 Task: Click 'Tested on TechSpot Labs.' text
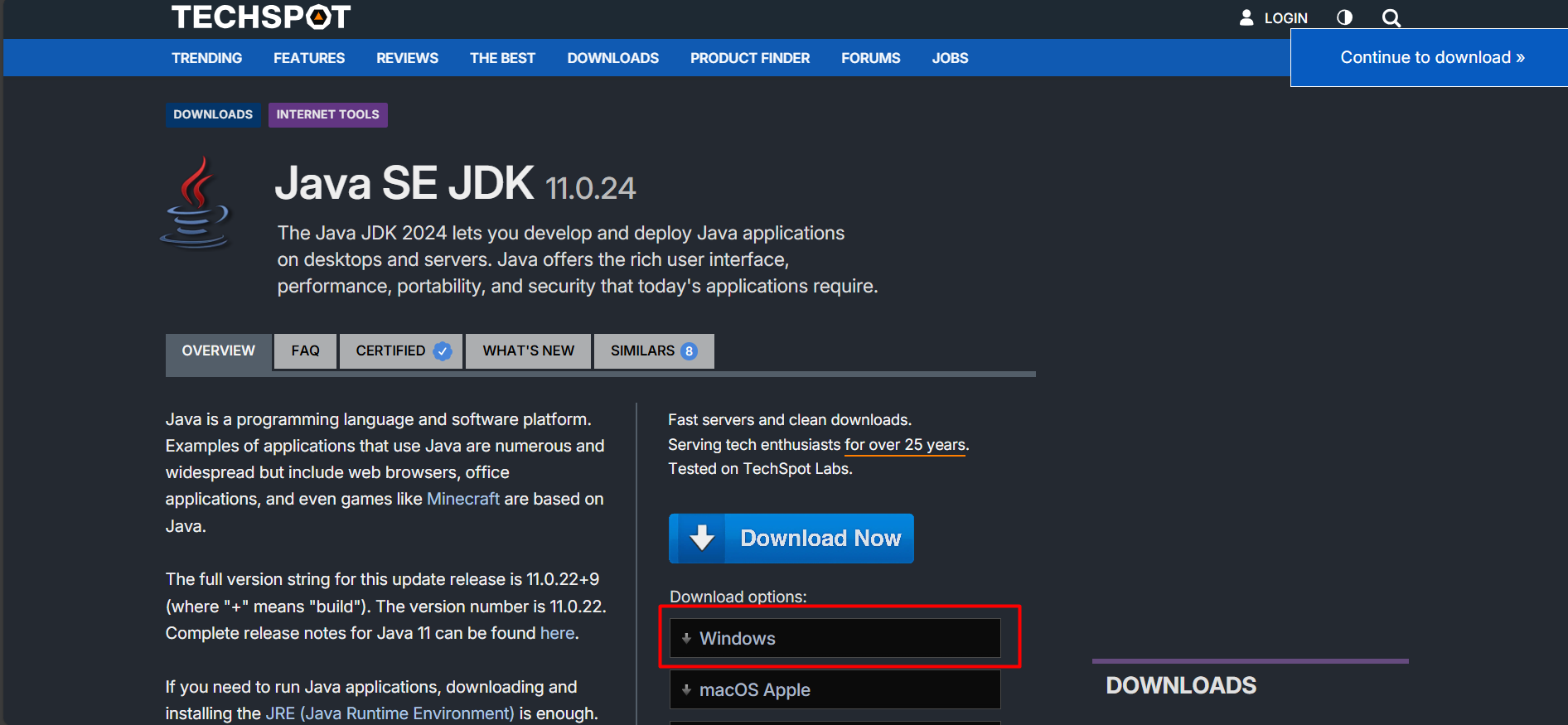tap(760, 469)
